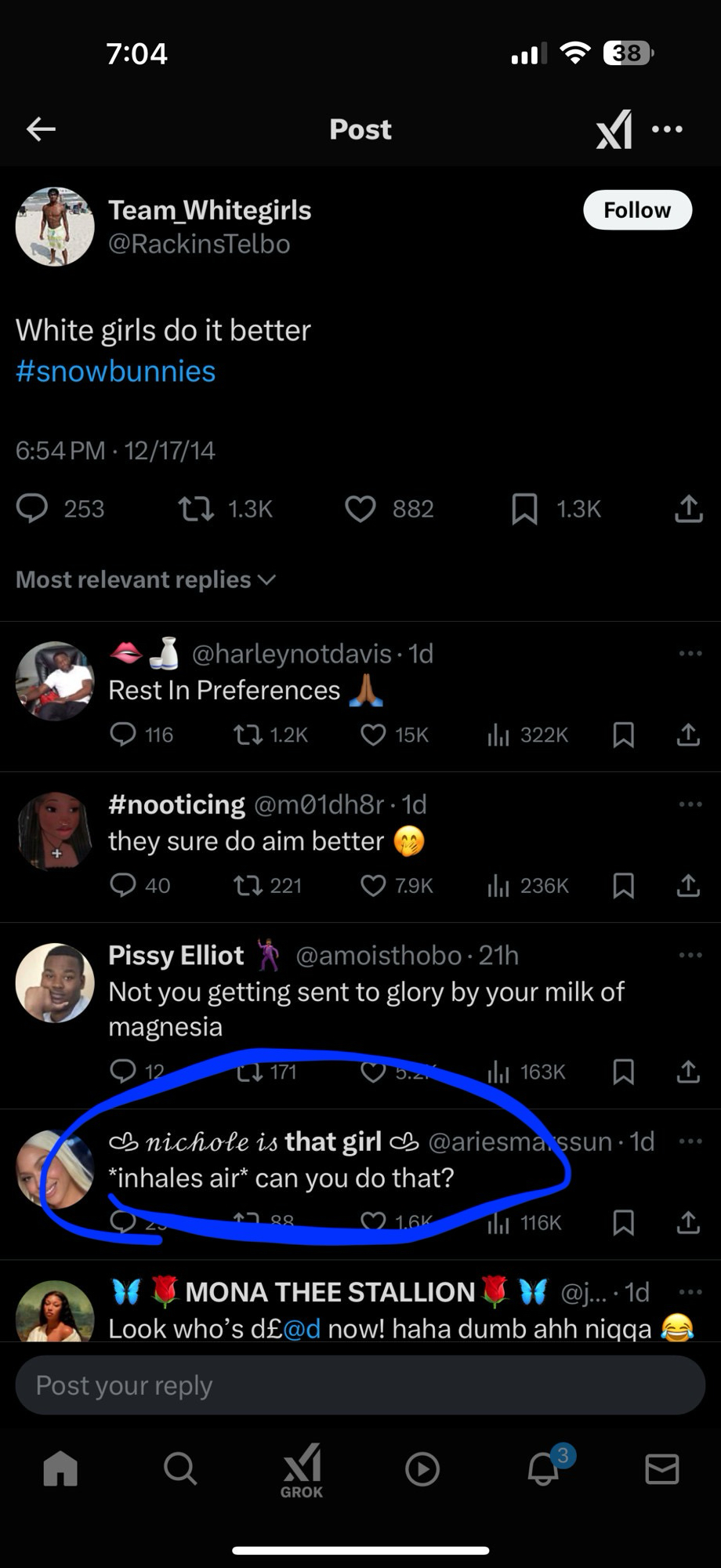Screen dimensions: 721x1568
Task: Open the Search tab
Action: [x=180, y=1468]
